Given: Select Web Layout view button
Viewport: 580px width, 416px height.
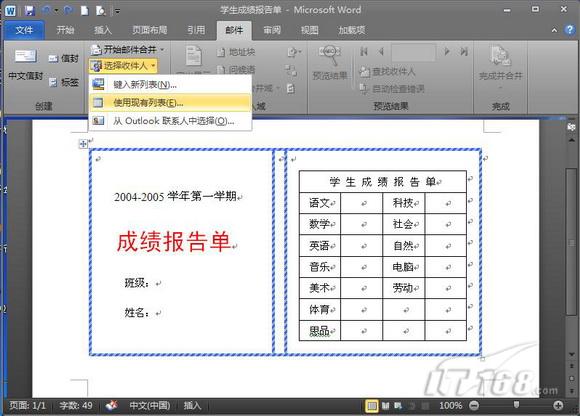Looking at the screenshot, I should (398, 406).
